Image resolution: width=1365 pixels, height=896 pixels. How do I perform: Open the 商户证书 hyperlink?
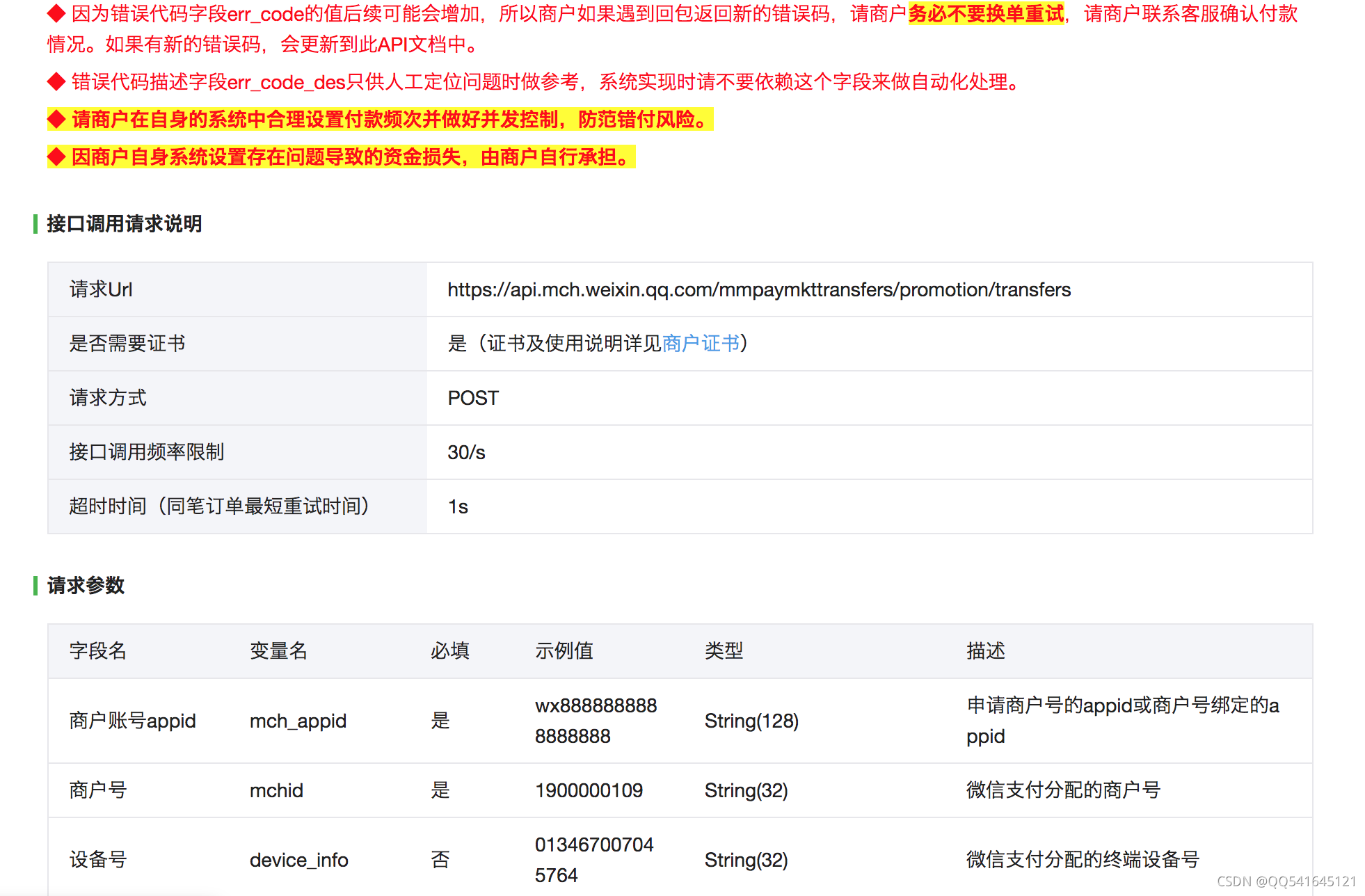[701, 344]
